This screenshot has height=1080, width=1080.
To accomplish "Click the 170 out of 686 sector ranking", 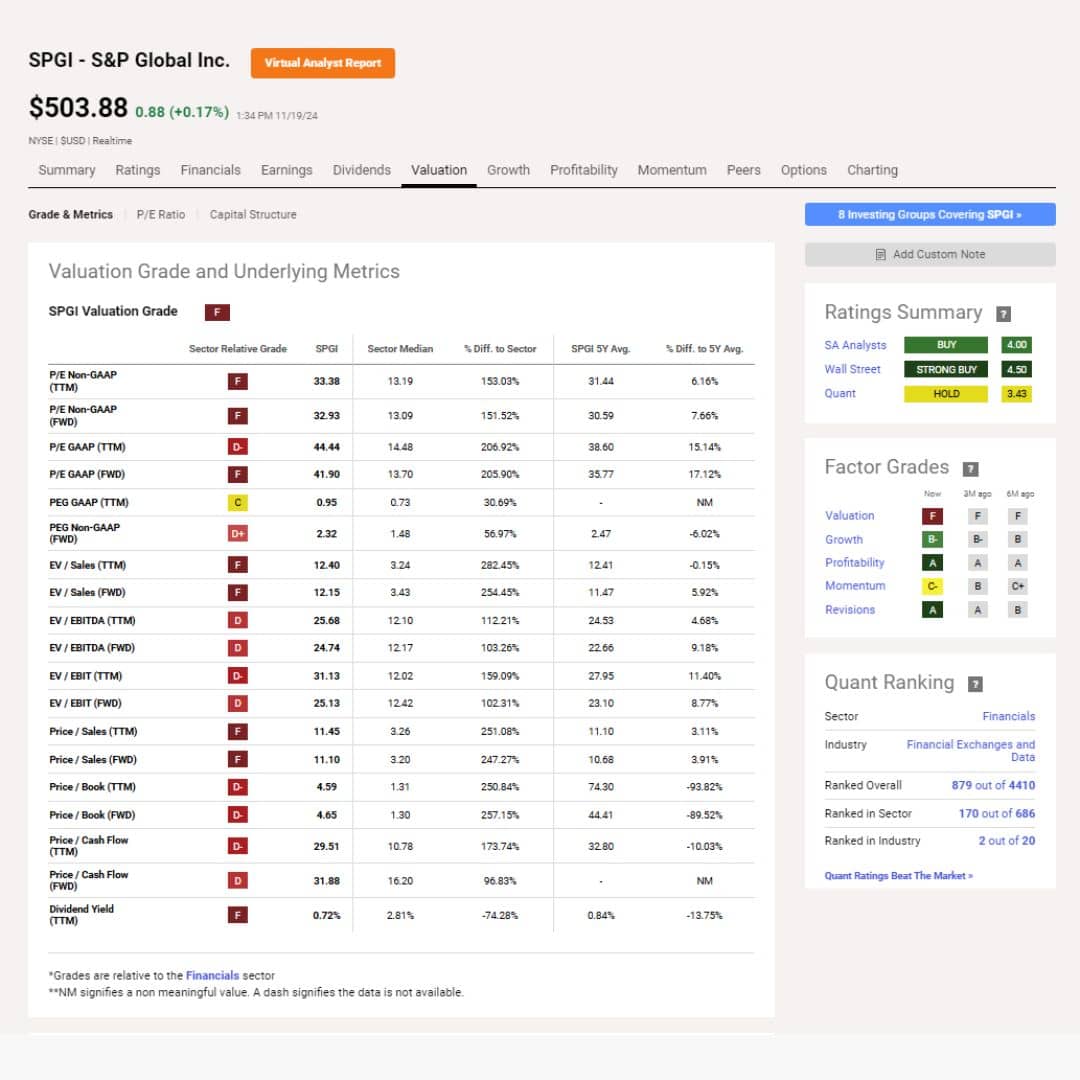I will pos(997,814).
